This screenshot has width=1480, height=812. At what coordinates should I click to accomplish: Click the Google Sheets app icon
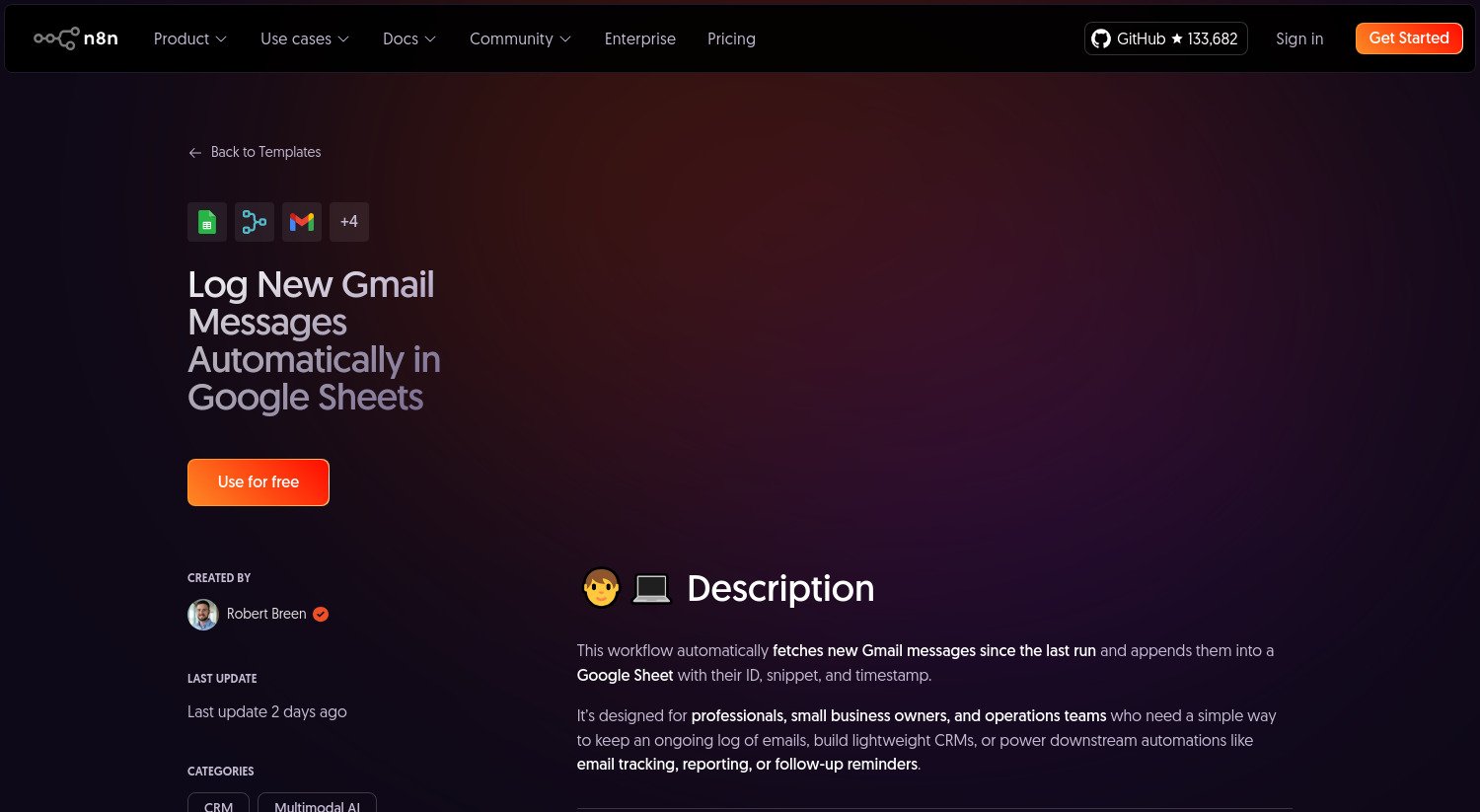point(207,222)
